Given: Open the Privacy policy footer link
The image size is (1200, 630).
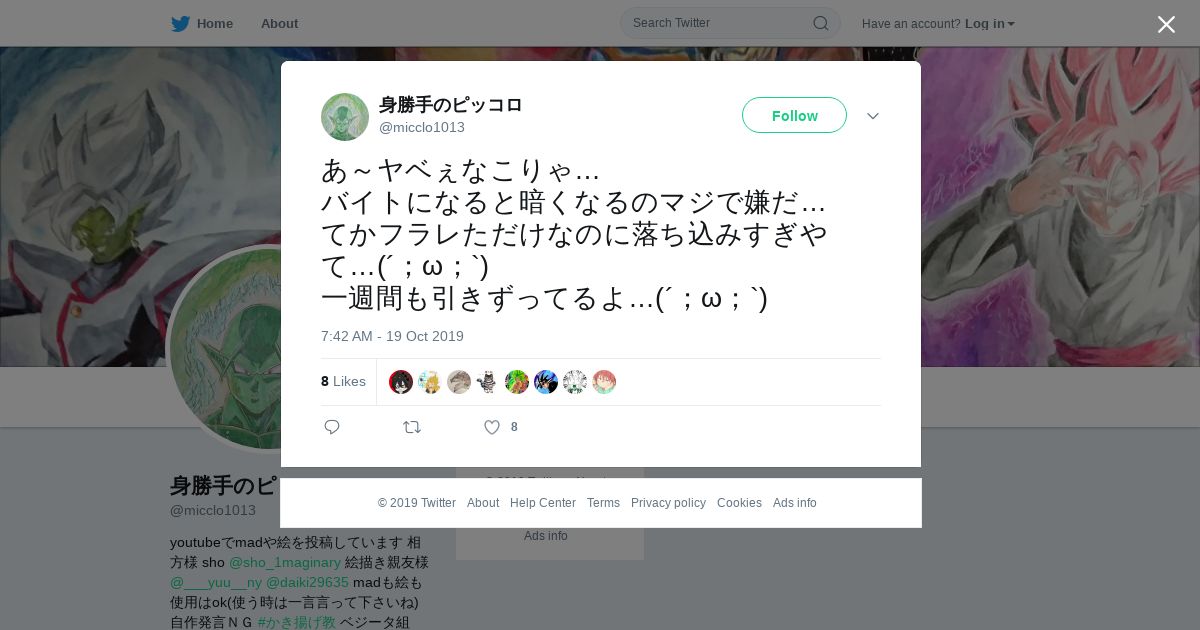Looking at the screenshot, I should click(x=668, y=503).
